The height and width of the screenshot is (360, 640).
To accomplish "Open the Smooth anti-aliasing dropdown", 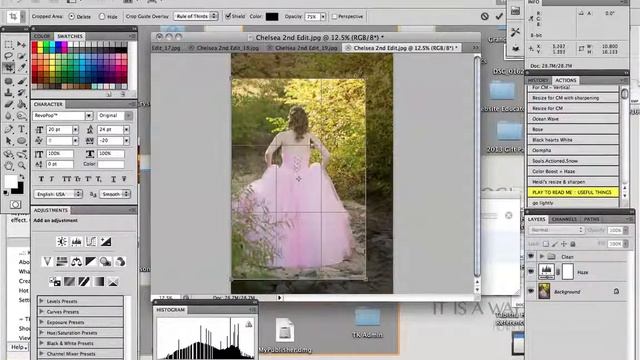I will pos(115,194).
